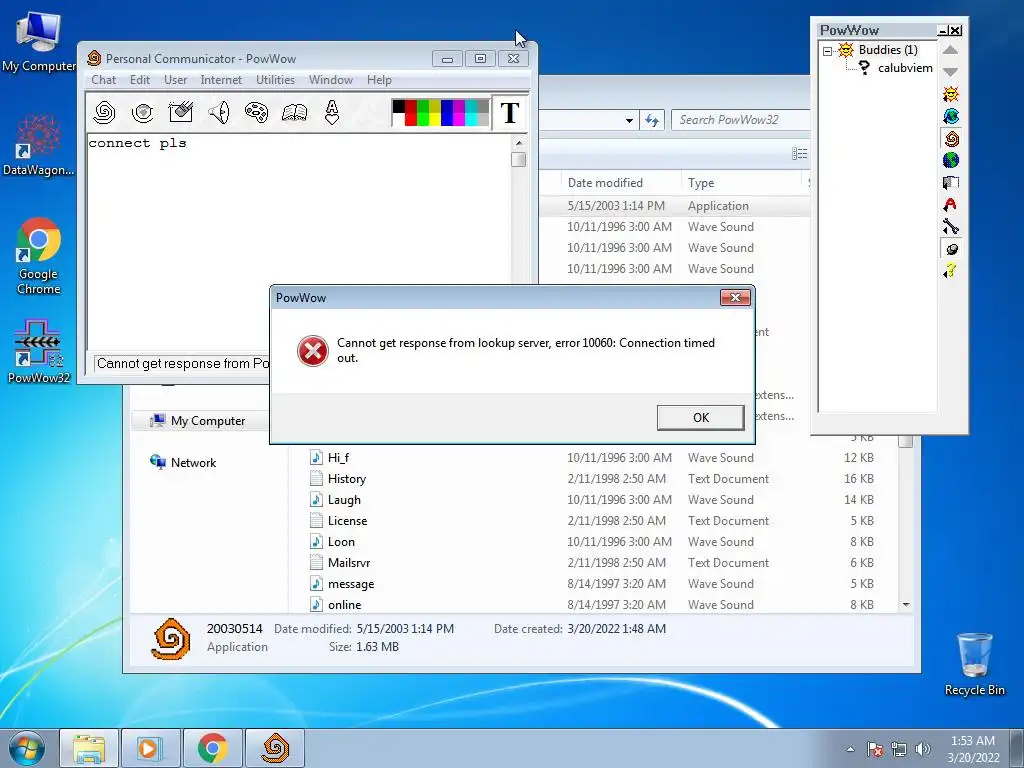
Task: Click the green-blue earth globe icon in PowWow sidebar
Action: 951,160
